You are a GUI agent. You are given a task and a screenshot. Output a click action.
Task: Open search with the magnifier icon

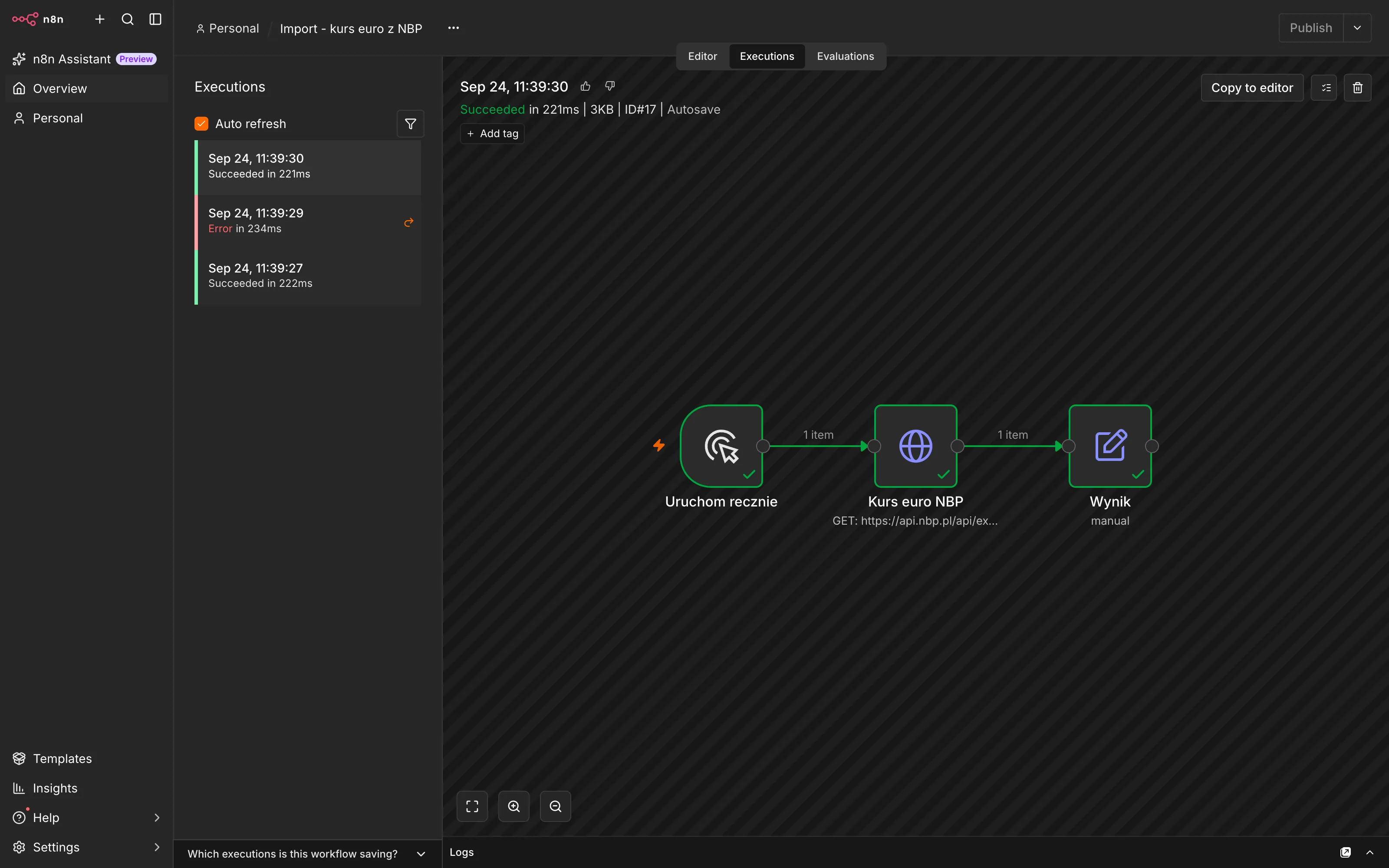[128, 19]
